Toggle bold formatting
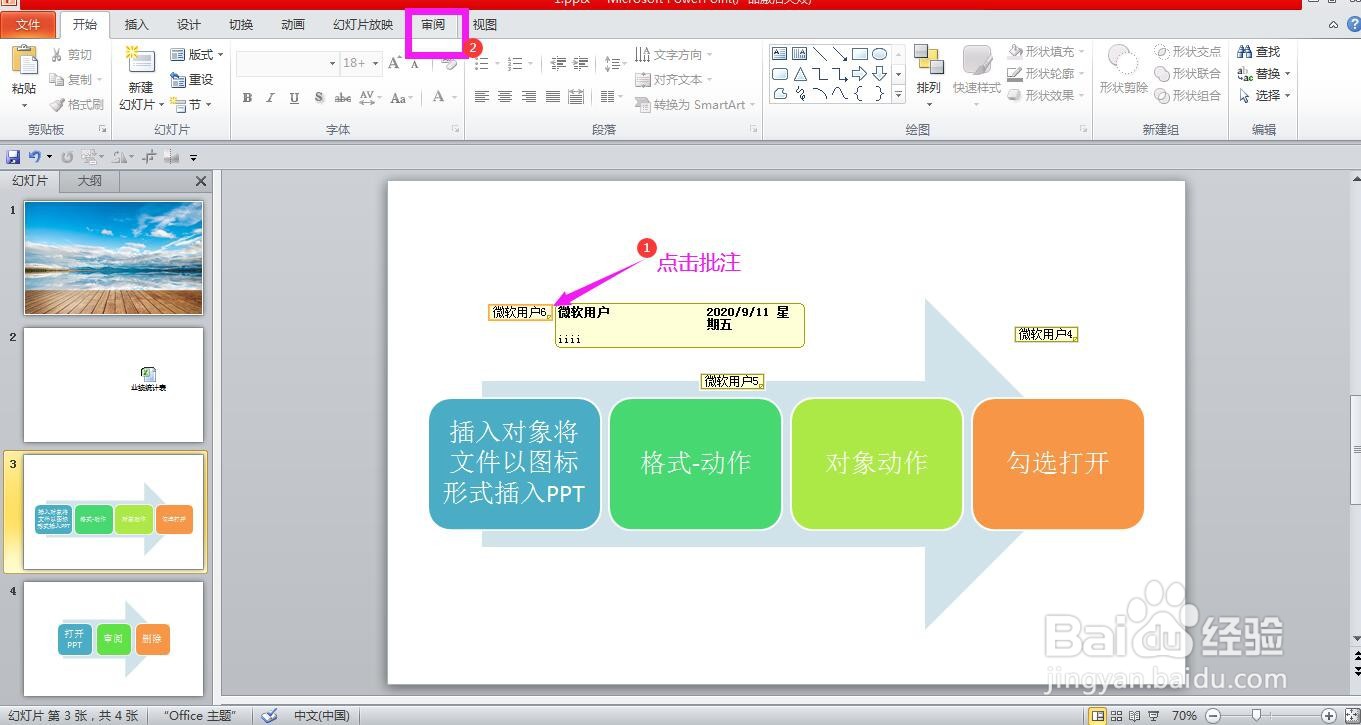 point(247,97)
